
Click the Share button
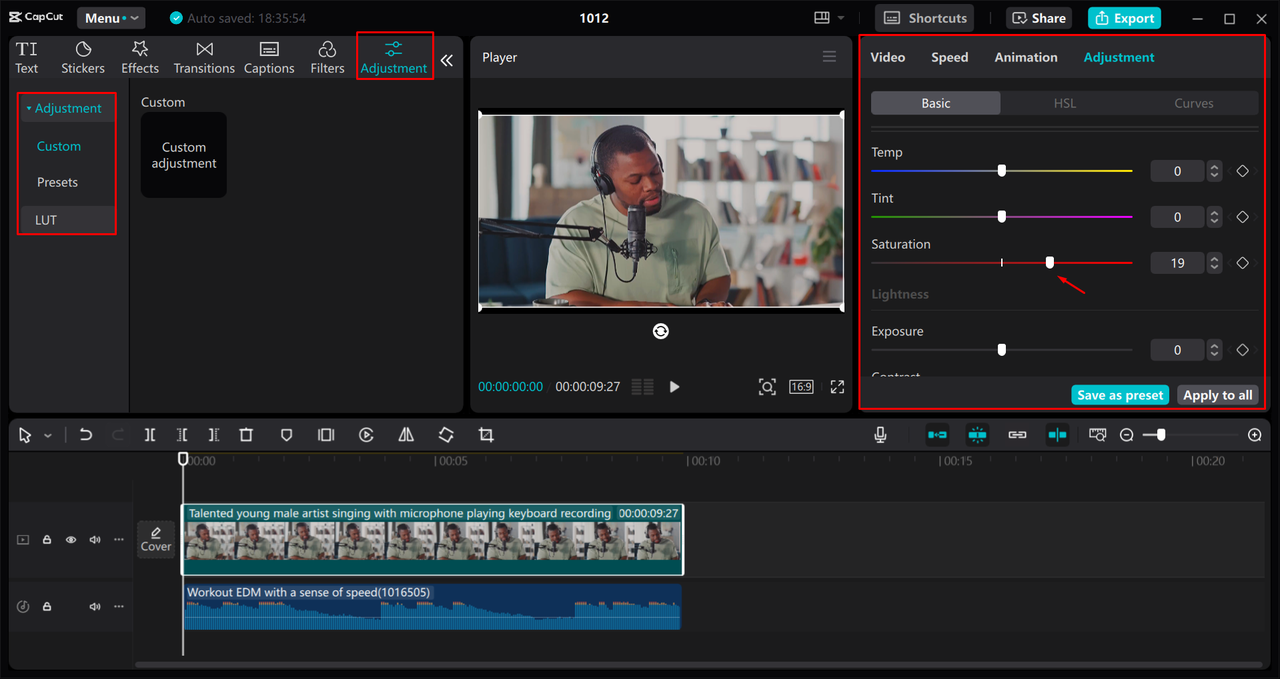coord(1039,18)
